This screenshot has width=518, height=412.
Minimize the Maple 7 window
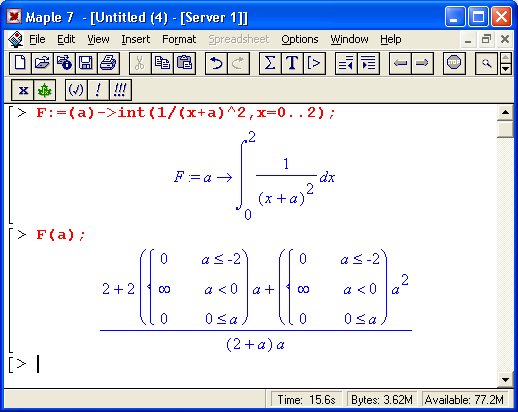455,17
